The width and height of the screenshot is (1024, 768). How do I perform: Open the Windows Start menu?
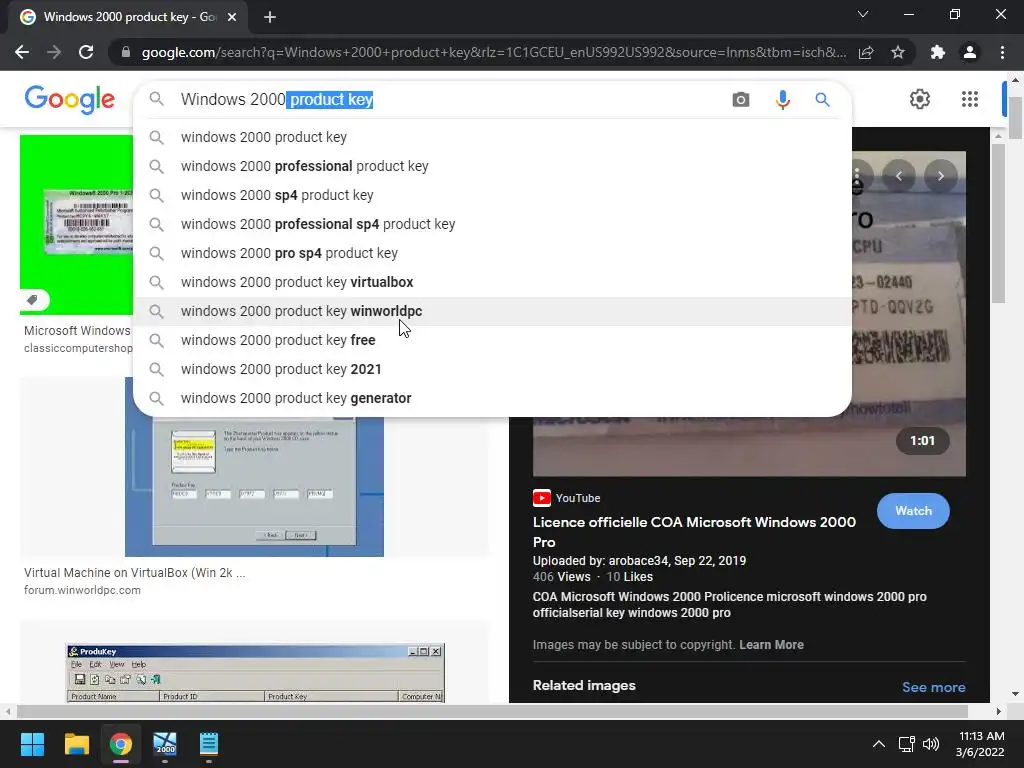click(x=32, y=744)
